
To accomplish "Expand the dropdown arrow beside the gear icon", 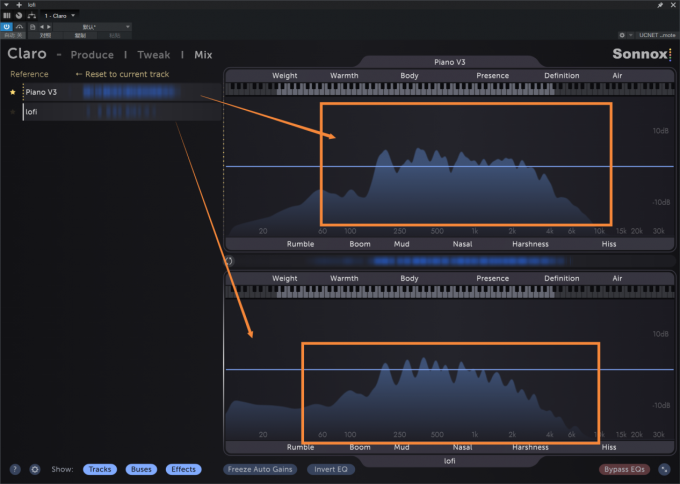I will coord(631,35).
